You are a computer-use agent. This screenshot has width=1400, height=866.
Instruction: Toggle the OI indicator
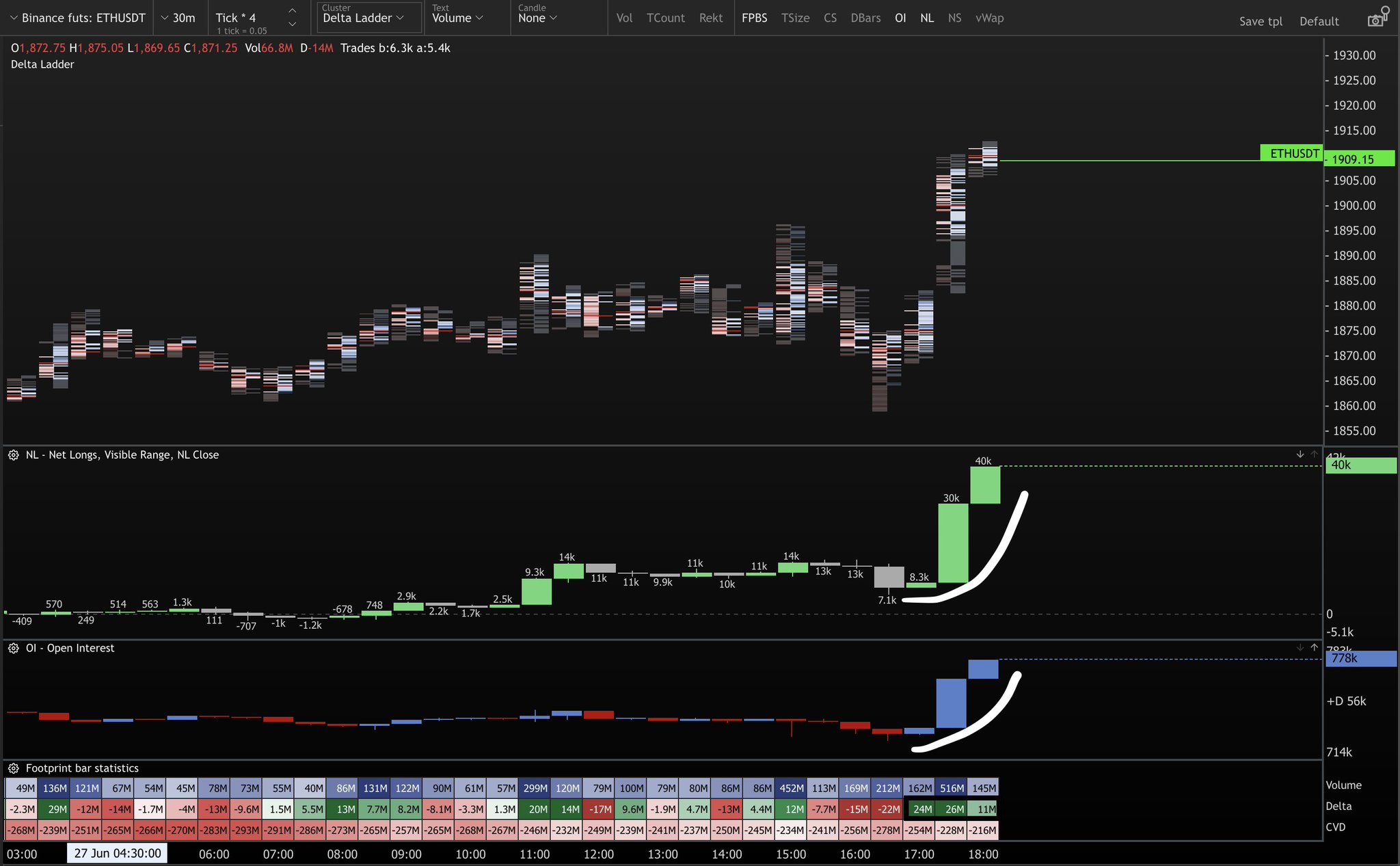pyautogui.click(x=900, y=18)
